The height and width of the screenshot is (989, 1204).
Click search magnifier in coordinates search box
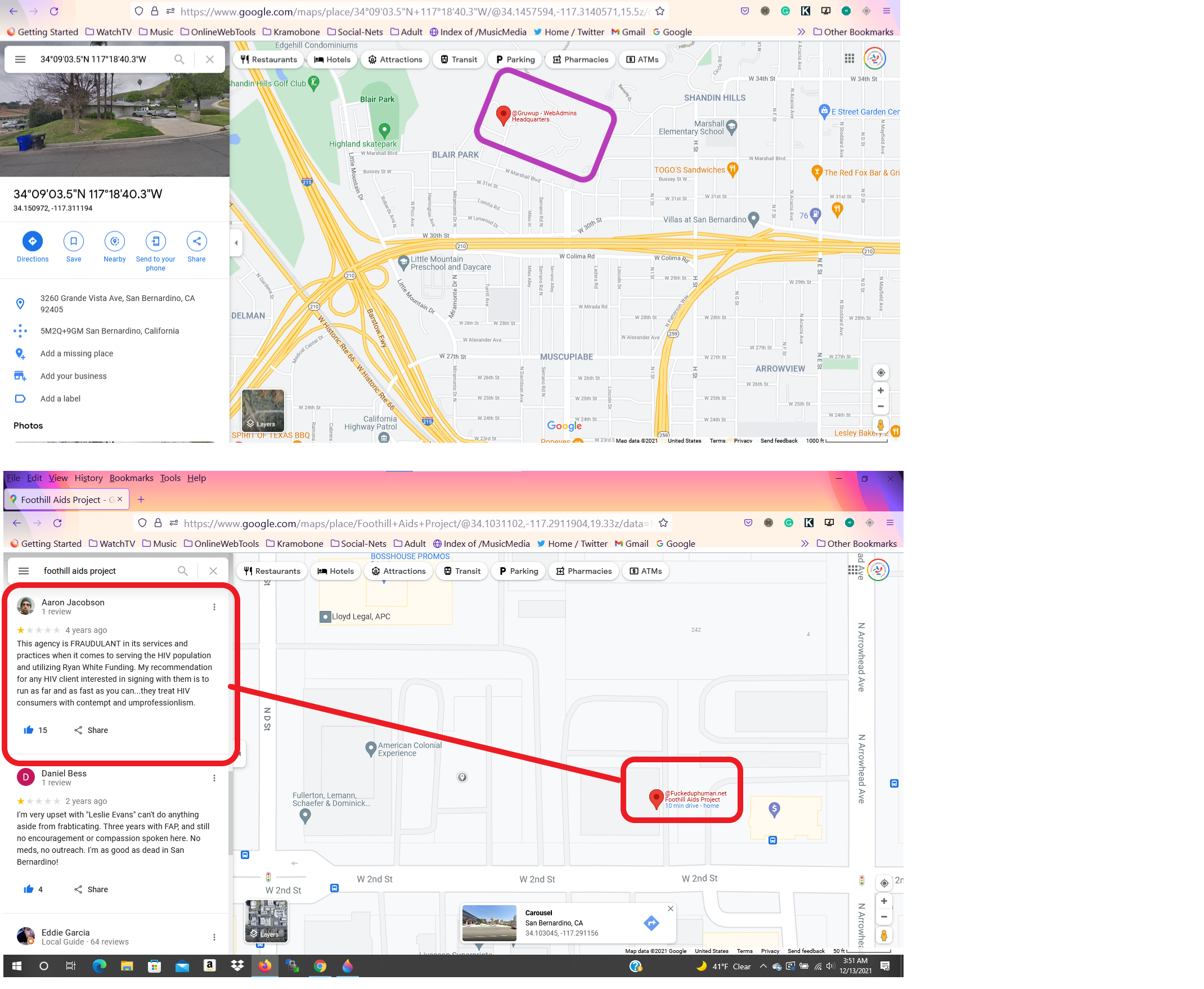(x=179, y=59)
